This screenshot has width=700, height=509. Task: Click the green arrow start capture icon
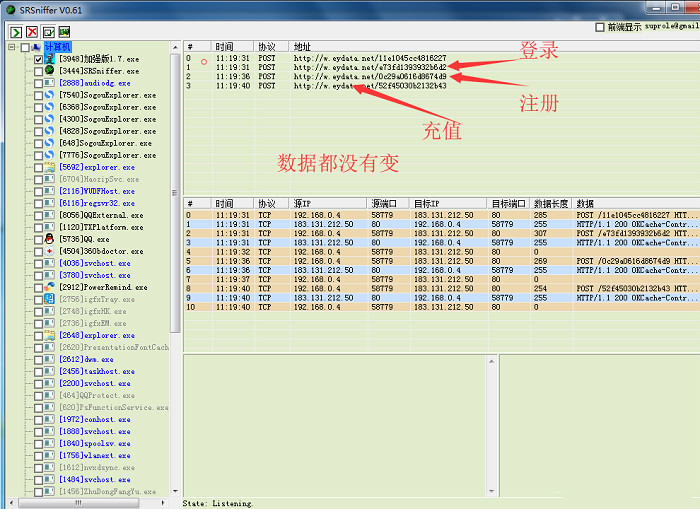[x=15, y=32]
